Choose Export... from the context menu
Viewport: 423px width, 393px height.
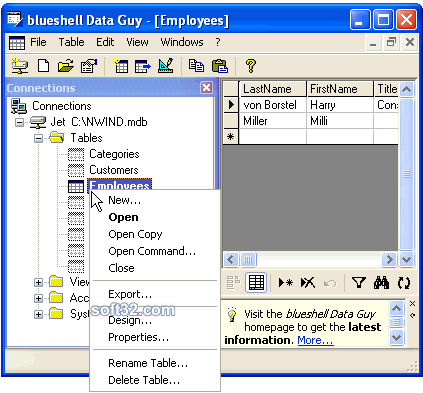(155, 294)
